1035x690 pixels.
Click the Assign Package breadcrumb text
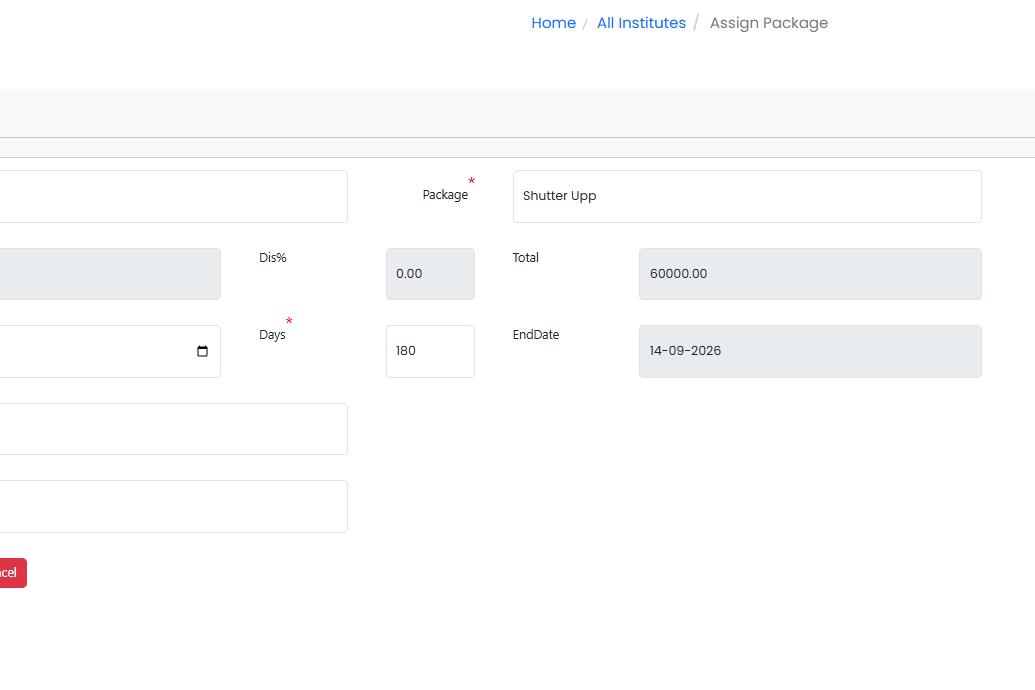[768, 23]
